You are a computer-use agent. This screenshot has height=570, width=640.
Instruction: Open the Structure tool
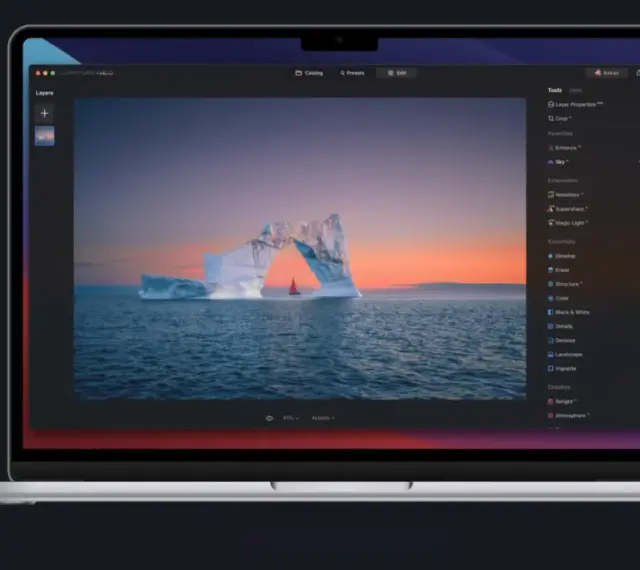pos(565,284)
